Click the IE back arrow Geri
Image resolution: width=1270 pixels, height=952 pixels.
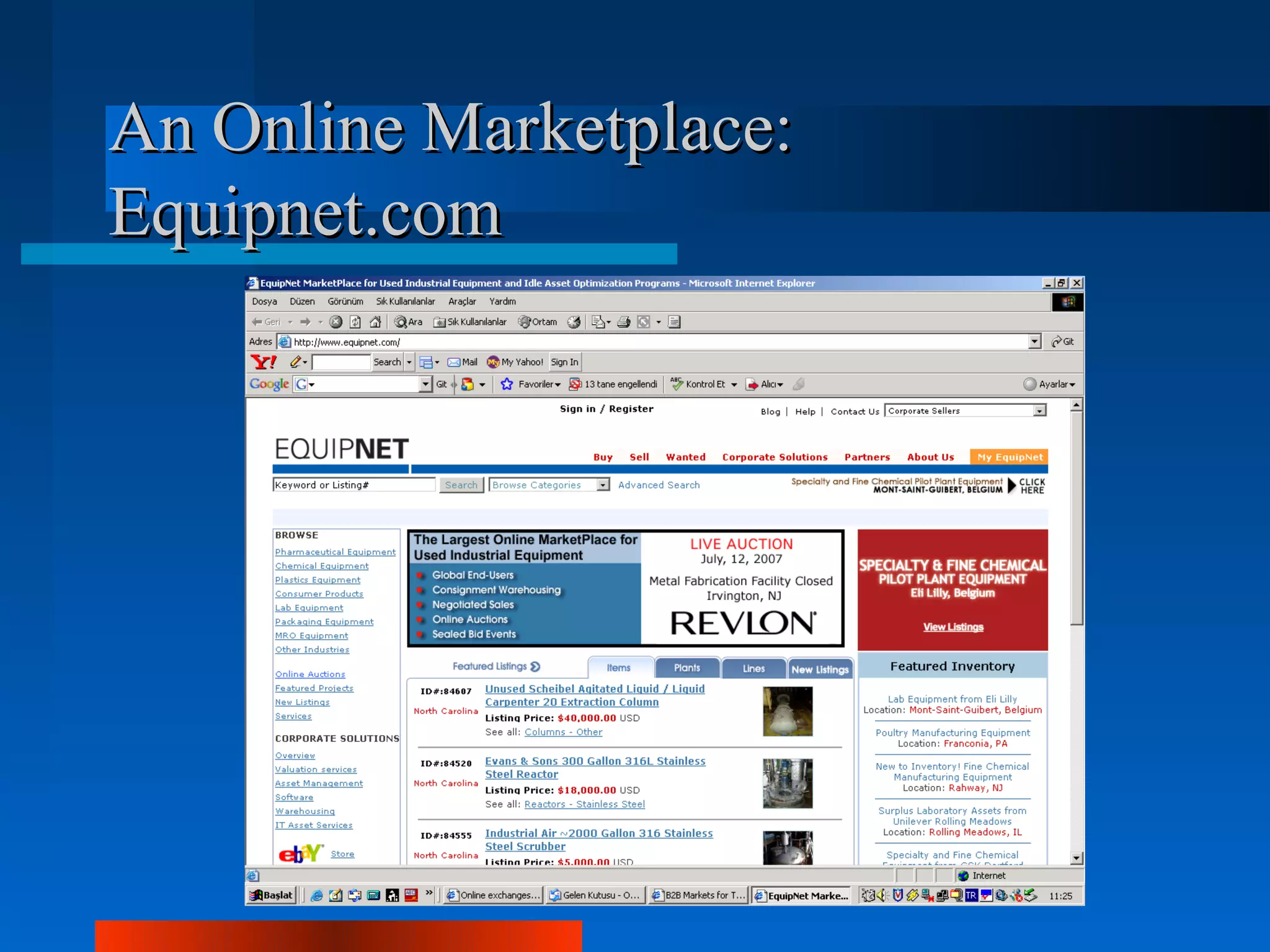click(x=267, y=322)
